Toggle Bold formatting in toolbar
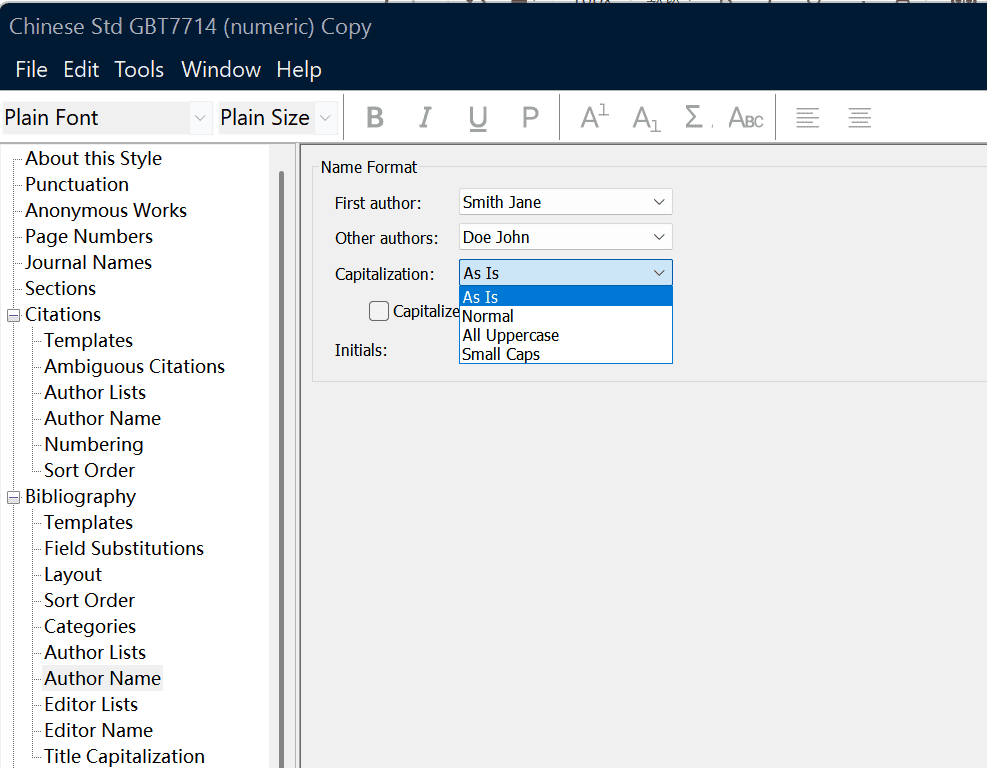The width and height of the screenshot is (987, 768). click(375, 118)
